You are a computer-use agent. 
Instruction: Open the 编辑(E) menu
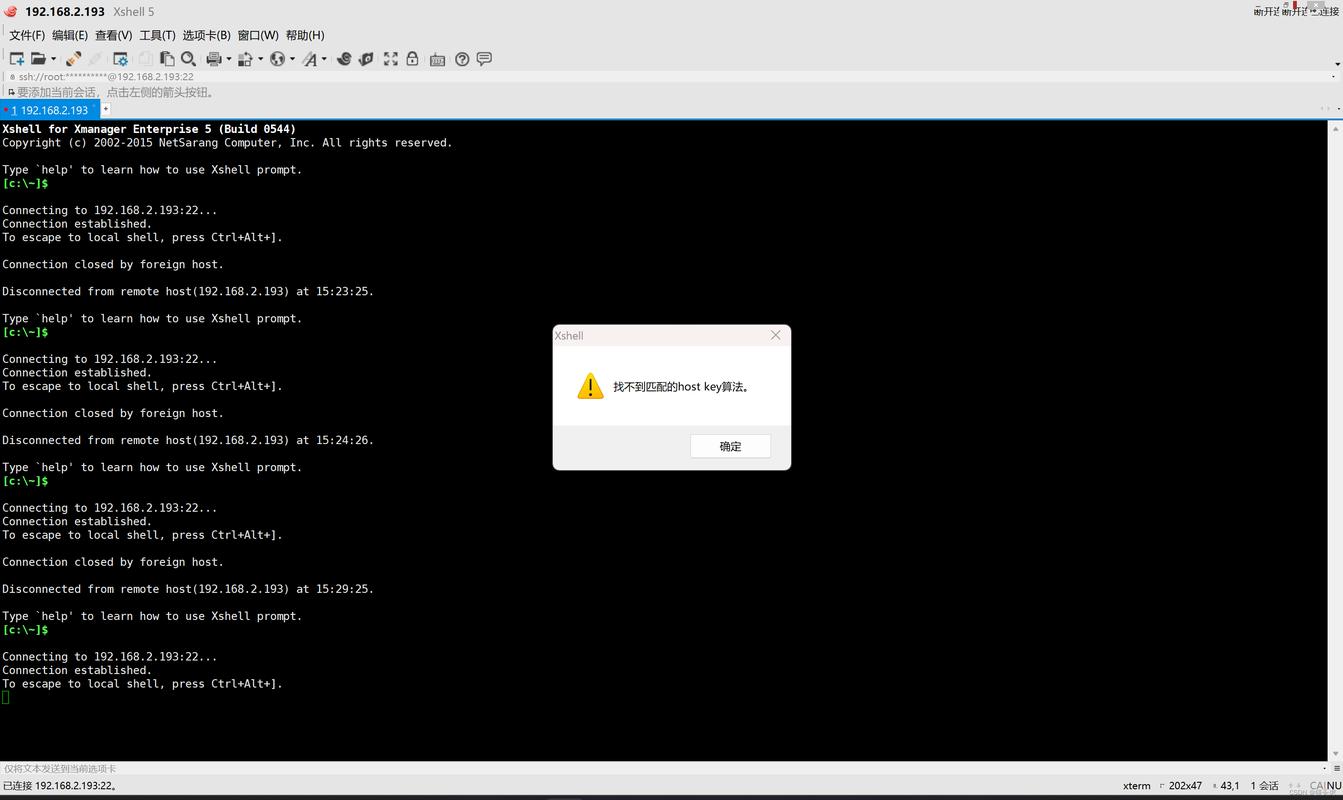click(x=70, y=35)
